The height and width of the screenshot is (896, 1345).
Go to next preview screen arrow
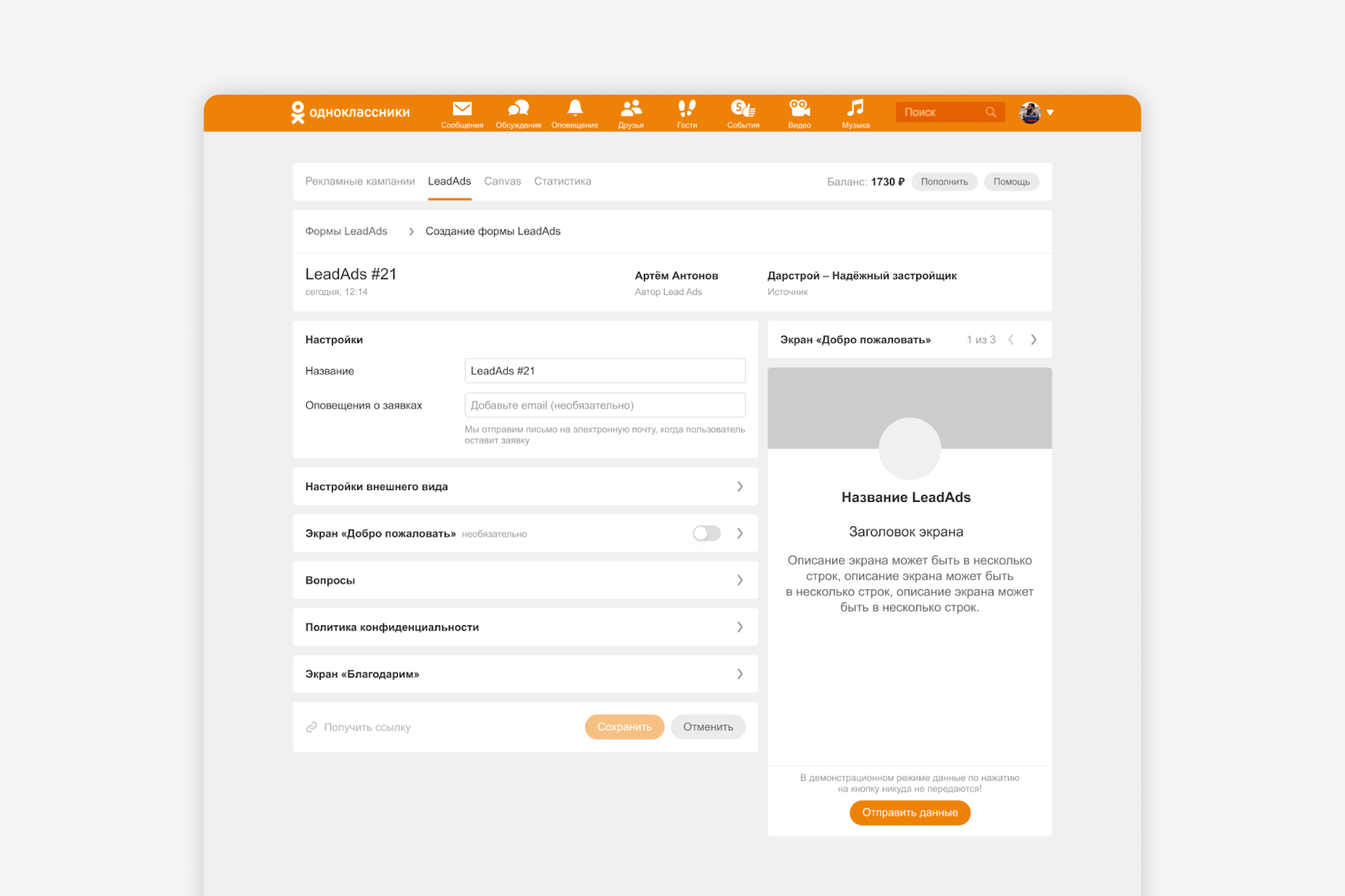click(1034, 340)
